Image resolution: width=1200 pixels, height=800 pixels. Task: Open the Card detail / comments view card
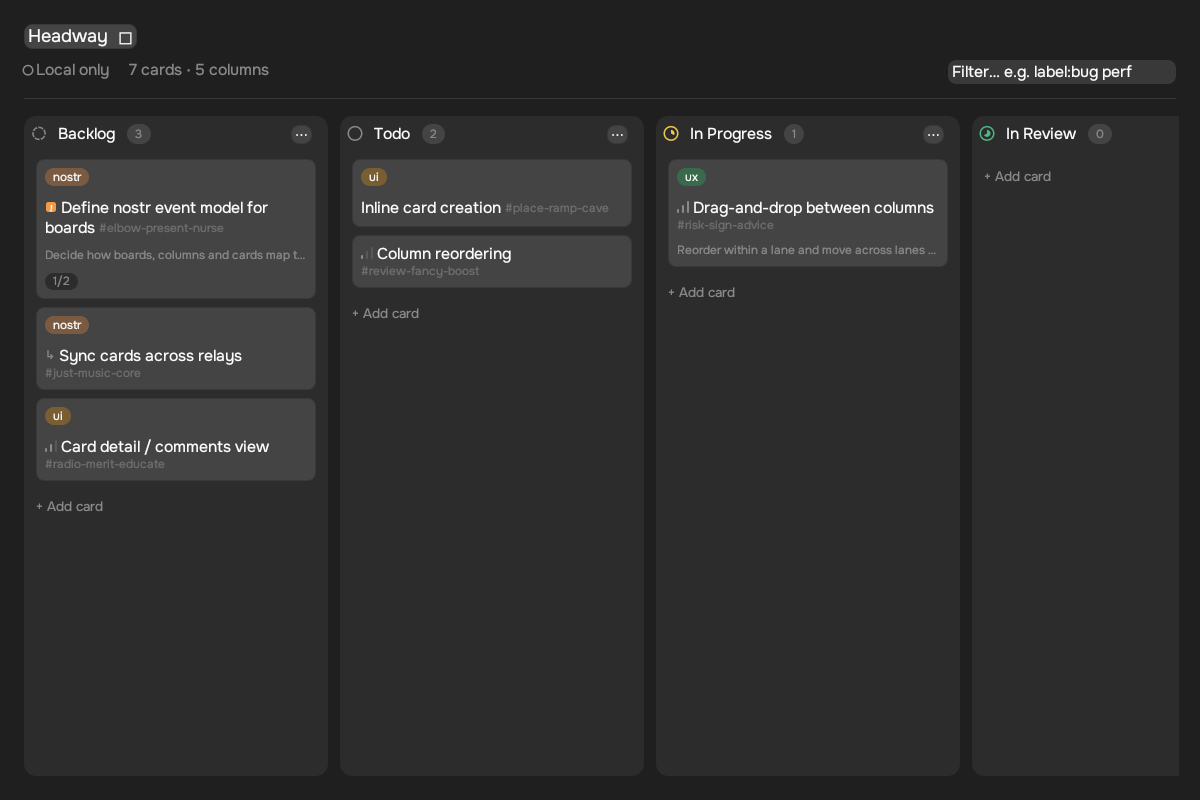(176, 440)
